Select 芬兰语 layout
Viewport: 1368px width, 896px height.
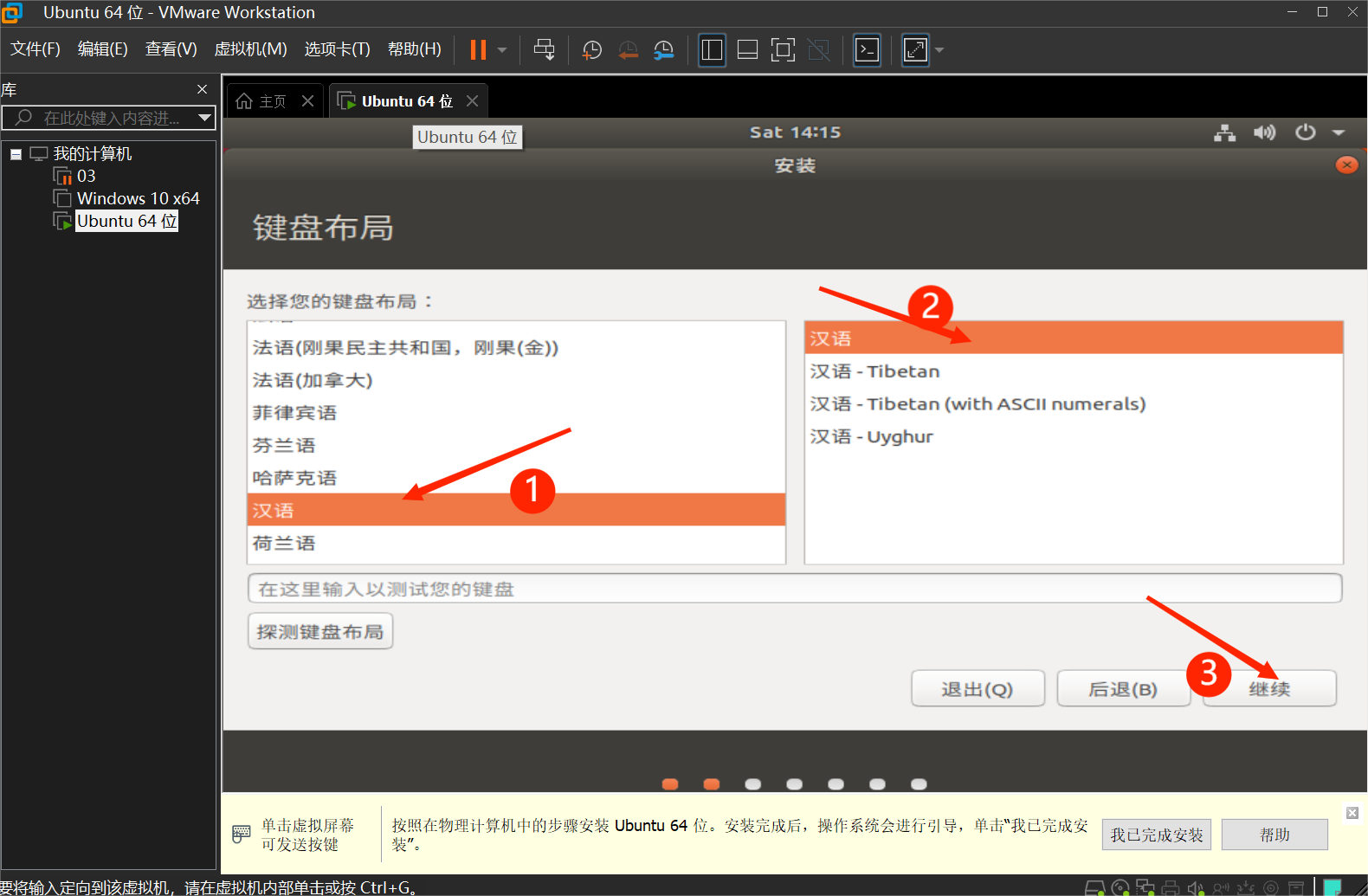[516, 446]
